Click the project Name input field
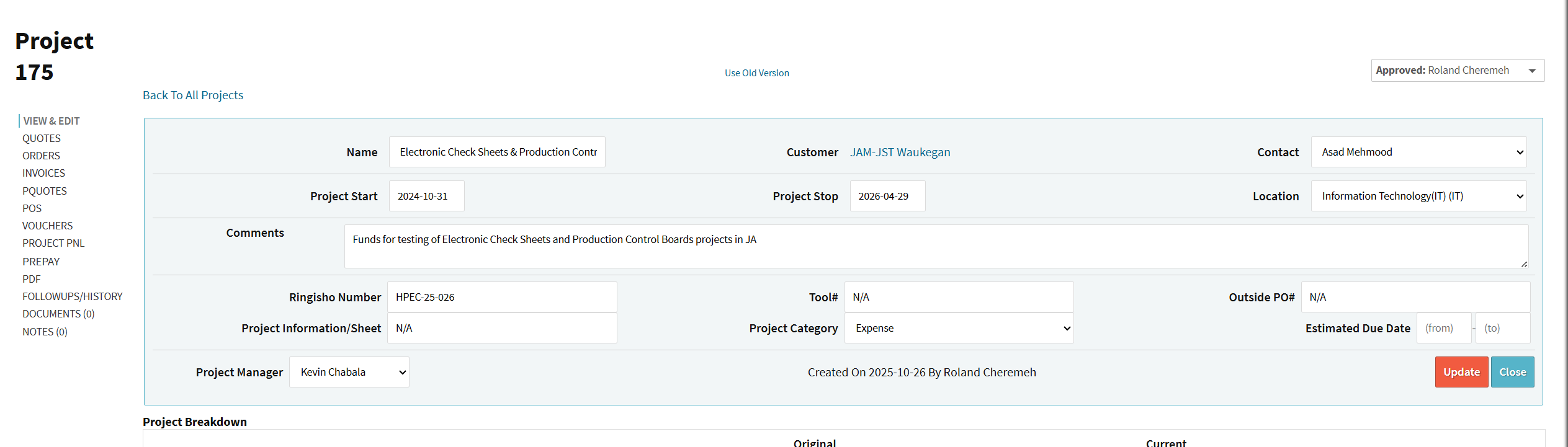 tap(497, 153)
